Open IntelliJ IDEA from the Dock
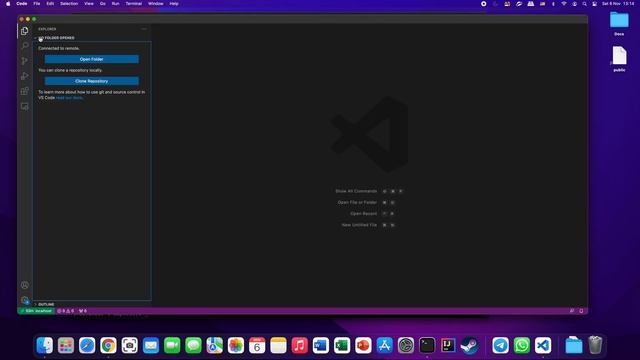 click(448, 345)
